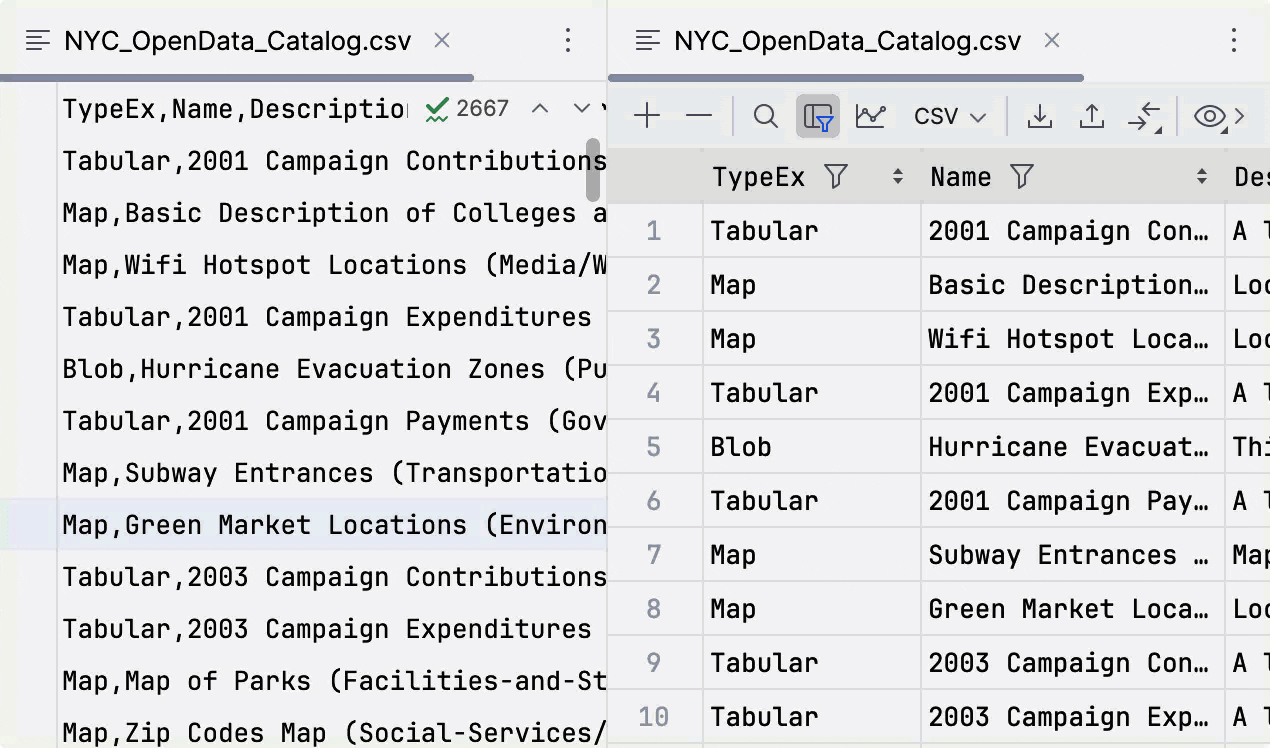Image resolution: width=1270 pixels, height=748 pixels.
Task: Close the left editor tab
Action: tap(442, 40)
